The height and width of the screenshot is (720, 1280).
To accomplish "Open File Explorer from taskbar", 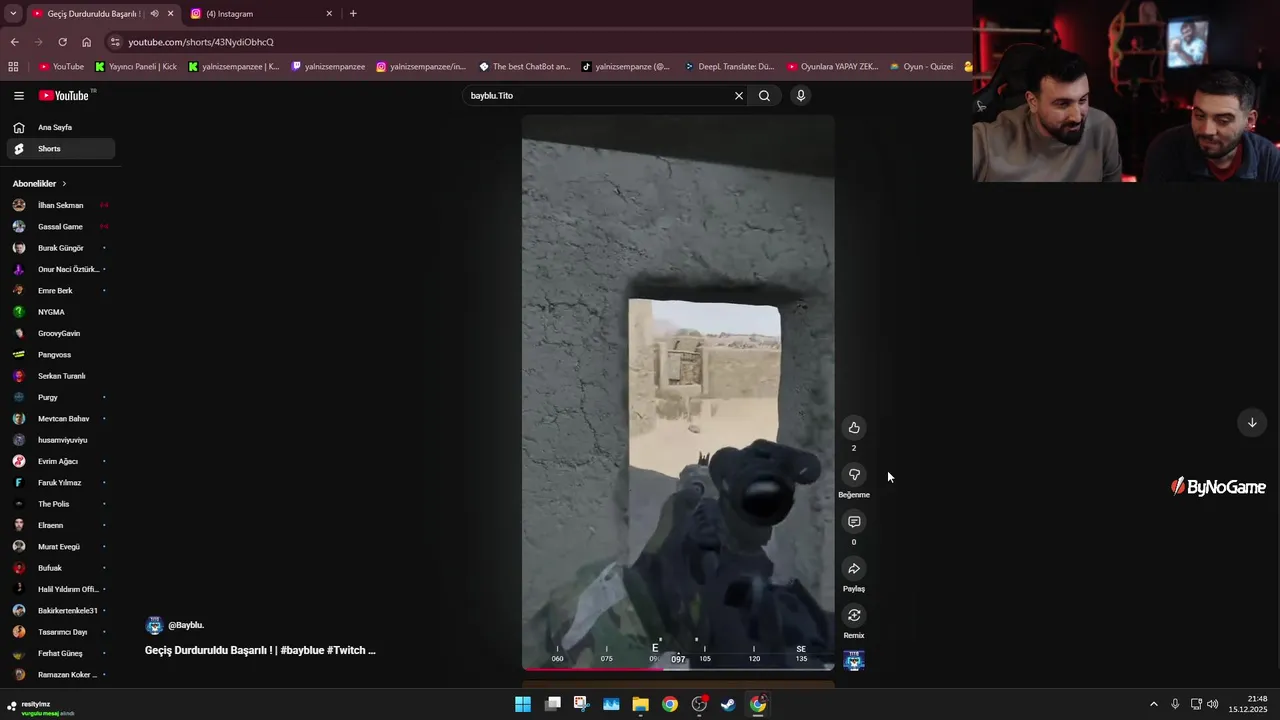I will (640, 704).
